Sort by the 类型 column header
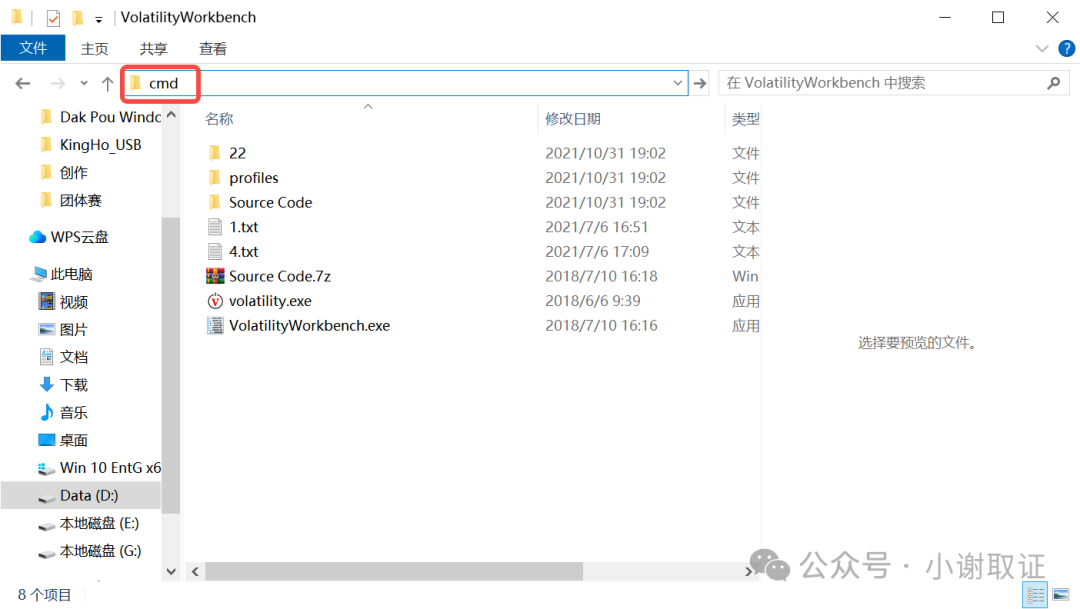 [745, 118]
